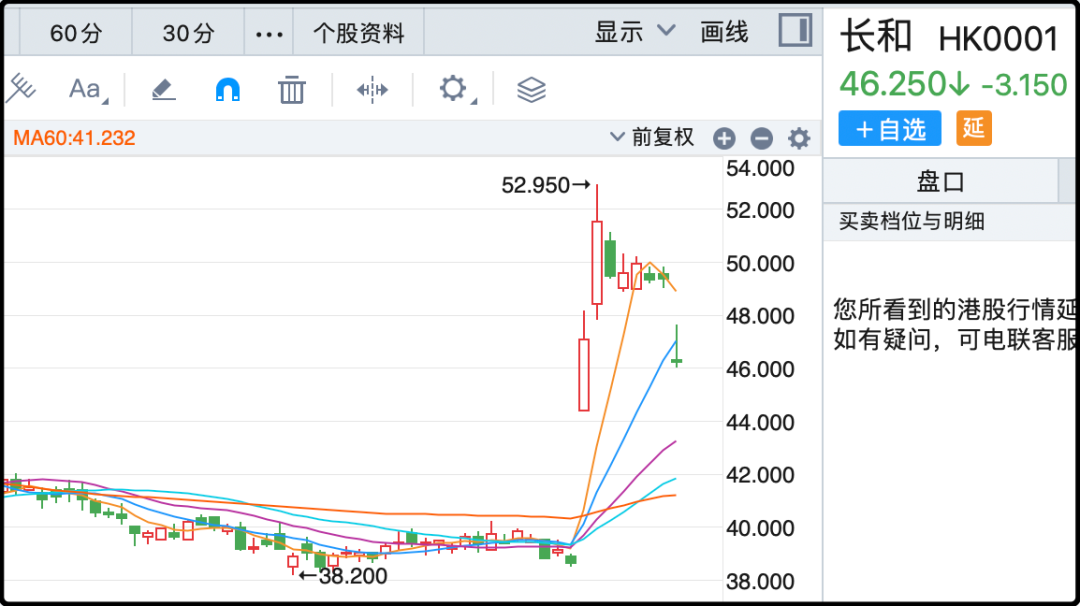Open more periods via ellipsis button
The height and width of the screenshot is (606, 1080).
pos(269,33)
